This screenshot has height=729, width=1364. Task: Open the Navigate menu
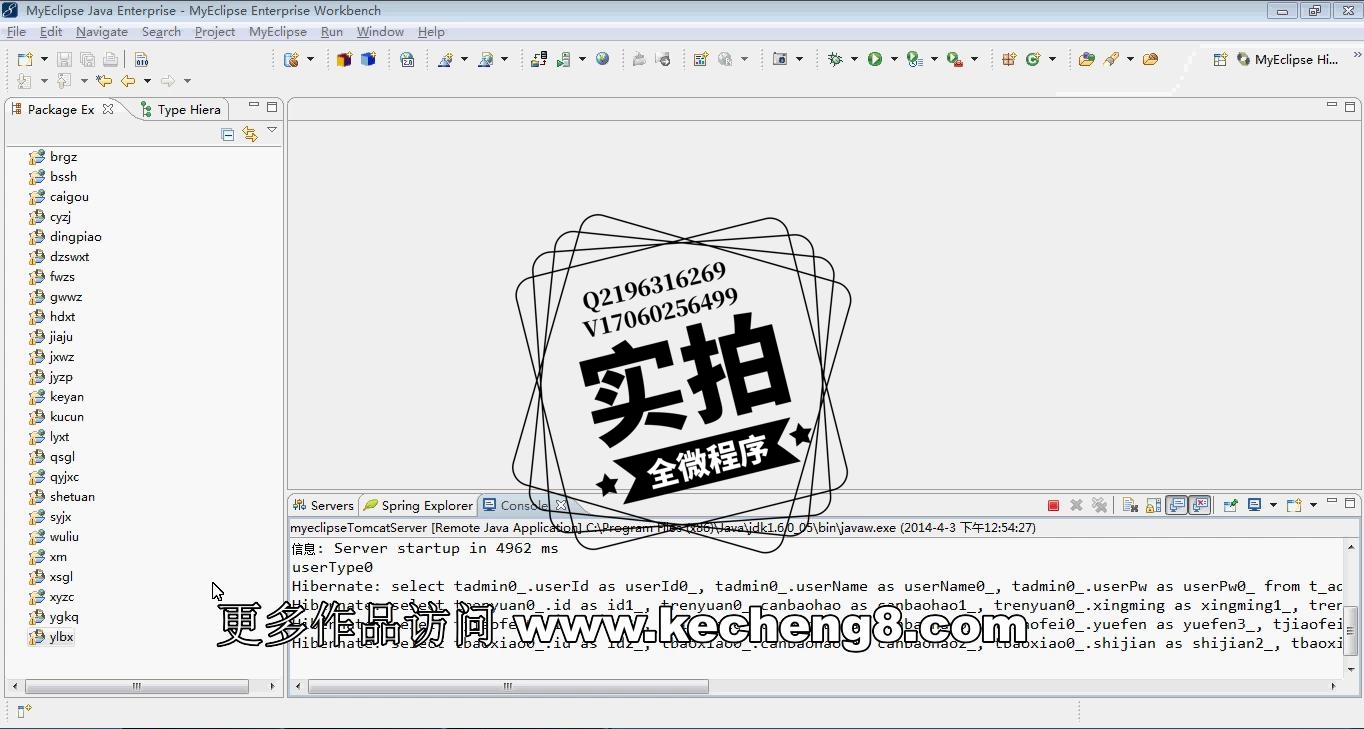coord(102,32)
